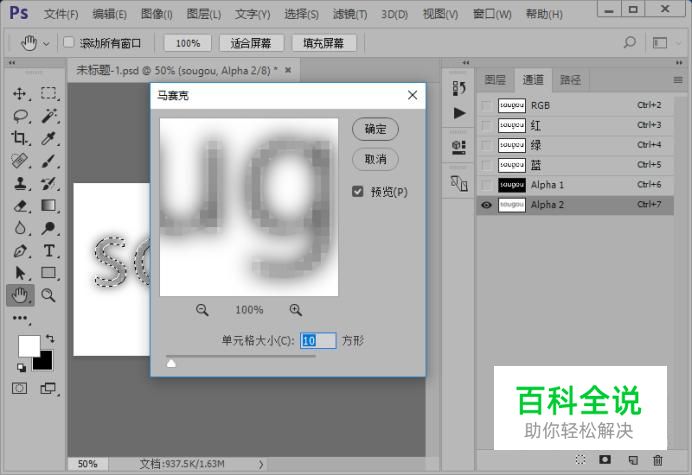Image resolution: width=692 pixels, height=475 pixels.
Task: Select the Gradient tool
Action: [x=48, y=205]
